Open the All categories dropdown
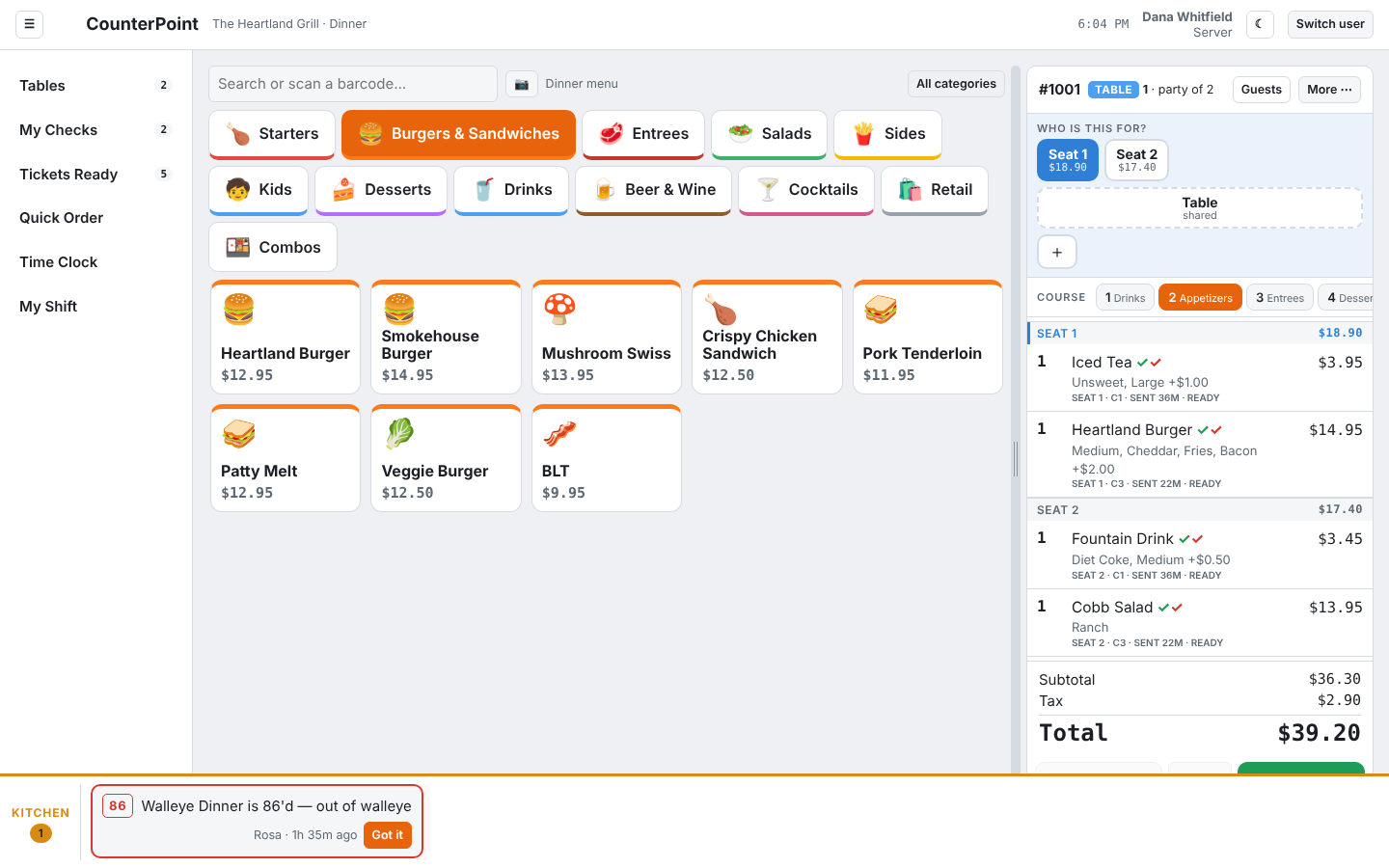Viewport: 1389px width, 868px height. coord(956,84)
